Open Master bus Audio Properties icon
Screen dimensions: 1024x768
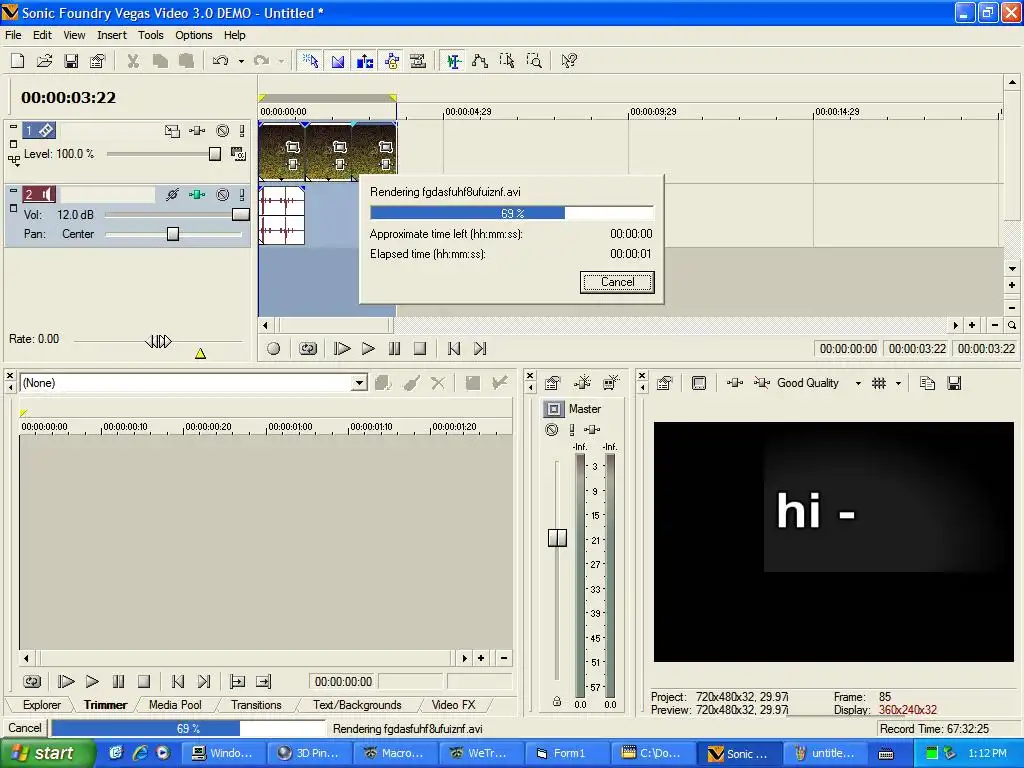point(552,383)
